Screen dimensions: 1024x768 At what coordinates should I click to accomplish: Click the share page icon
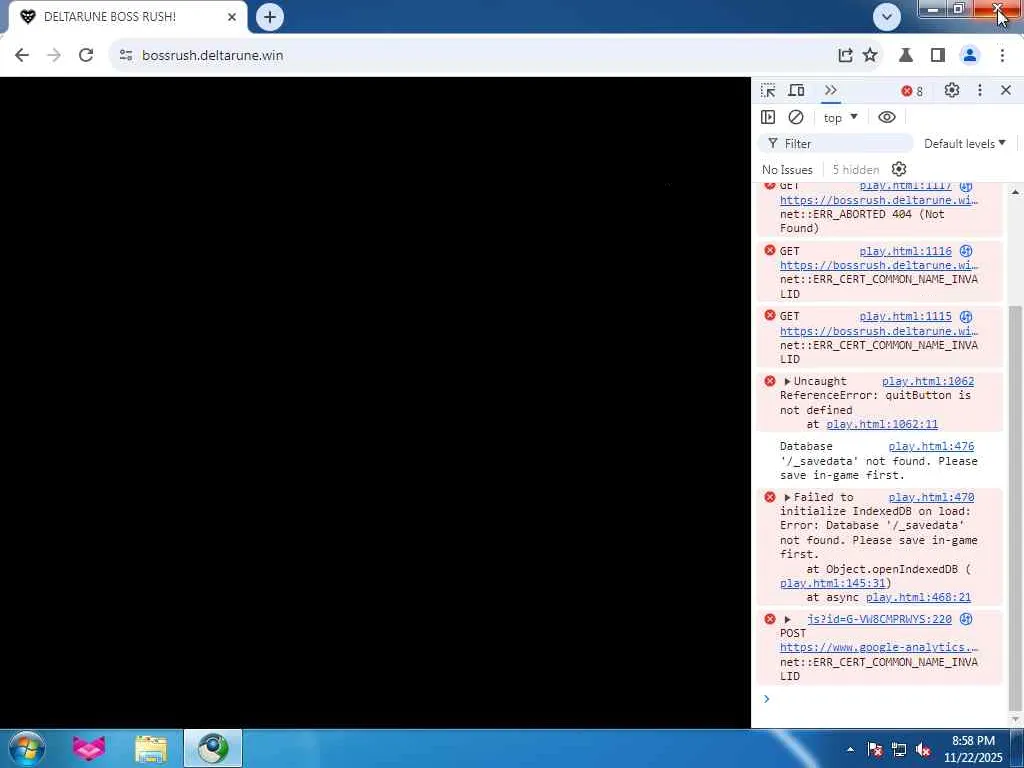click(x=845, y=55)
